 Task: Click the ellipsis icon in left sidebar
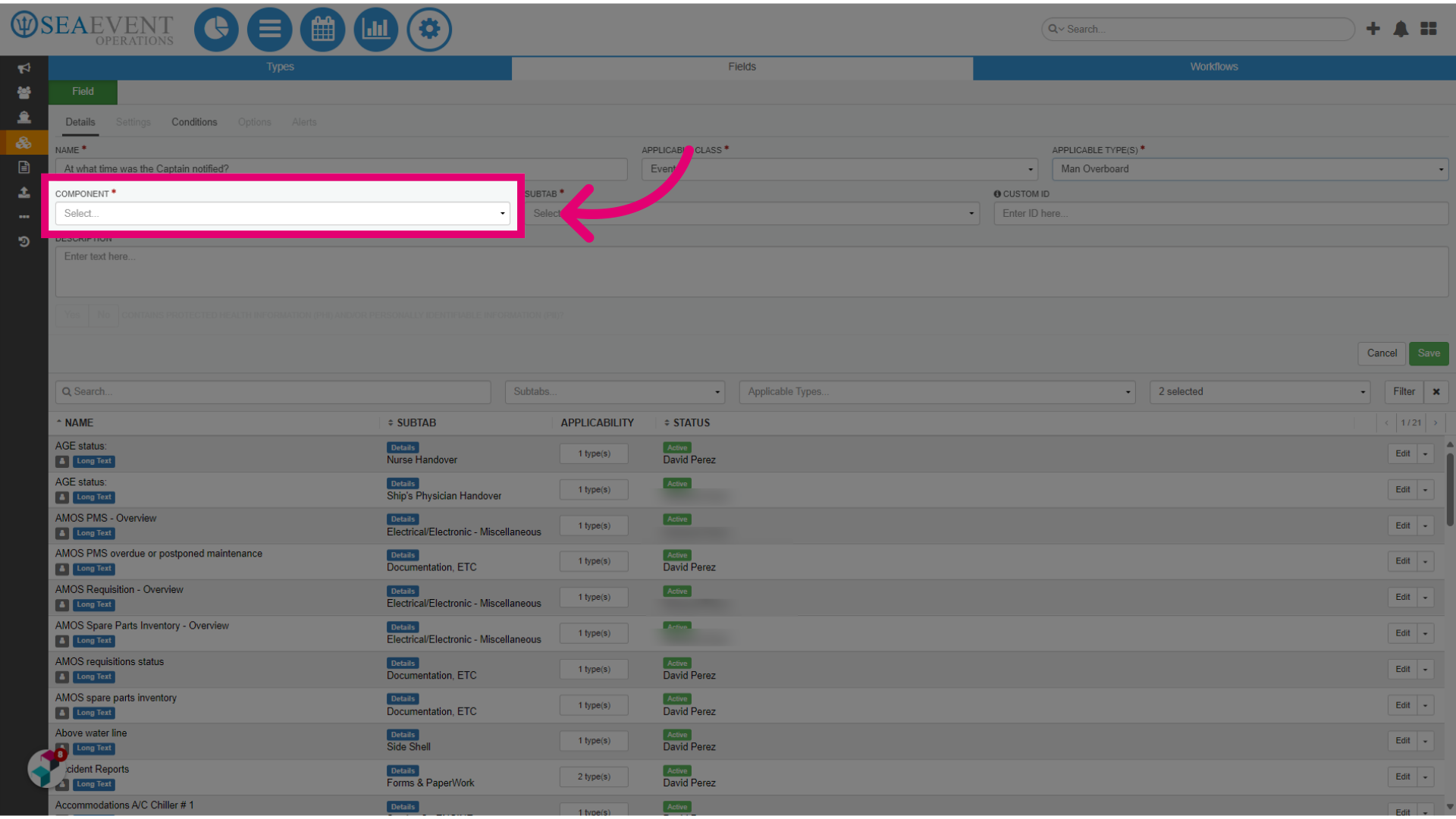tap(24, 217)
